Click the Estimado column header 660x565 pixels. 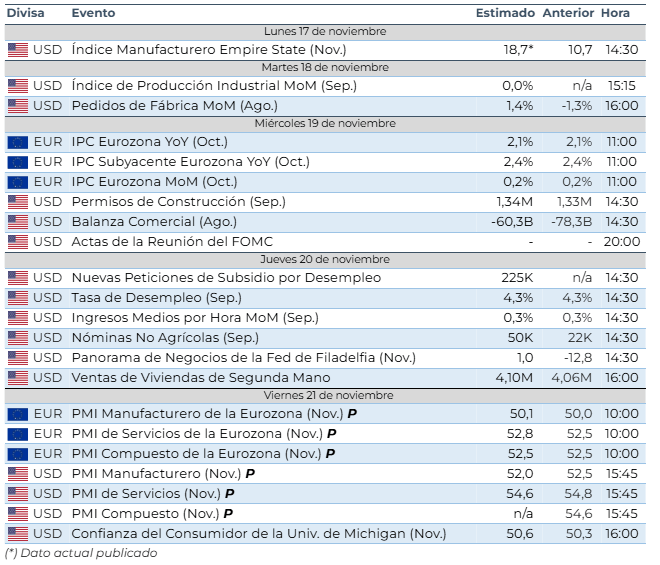tap(505, 13)
